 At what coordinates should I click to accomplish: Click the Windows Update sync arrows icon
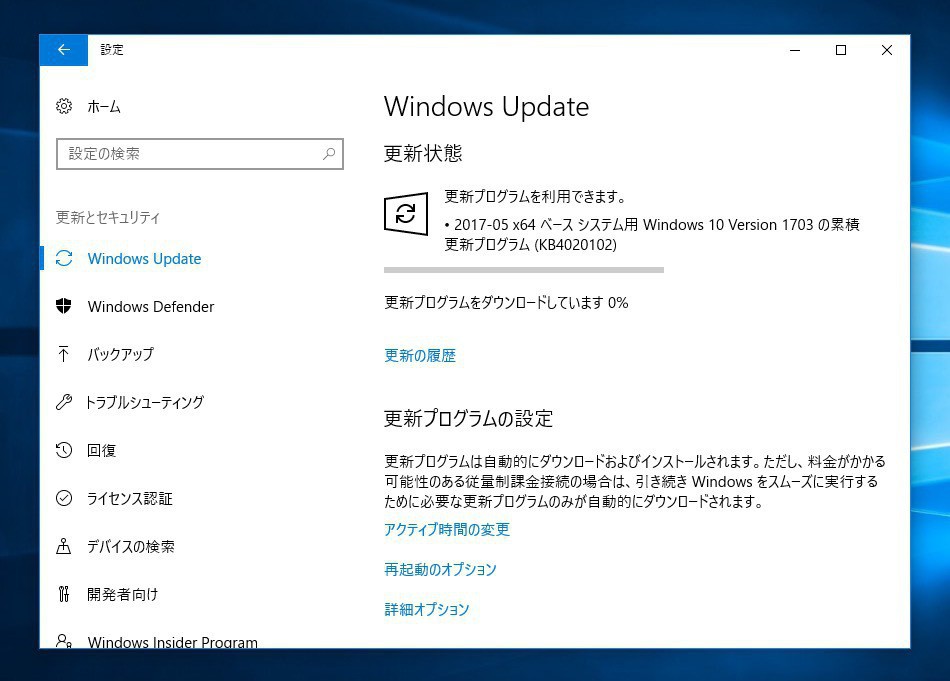click(64, 259)
